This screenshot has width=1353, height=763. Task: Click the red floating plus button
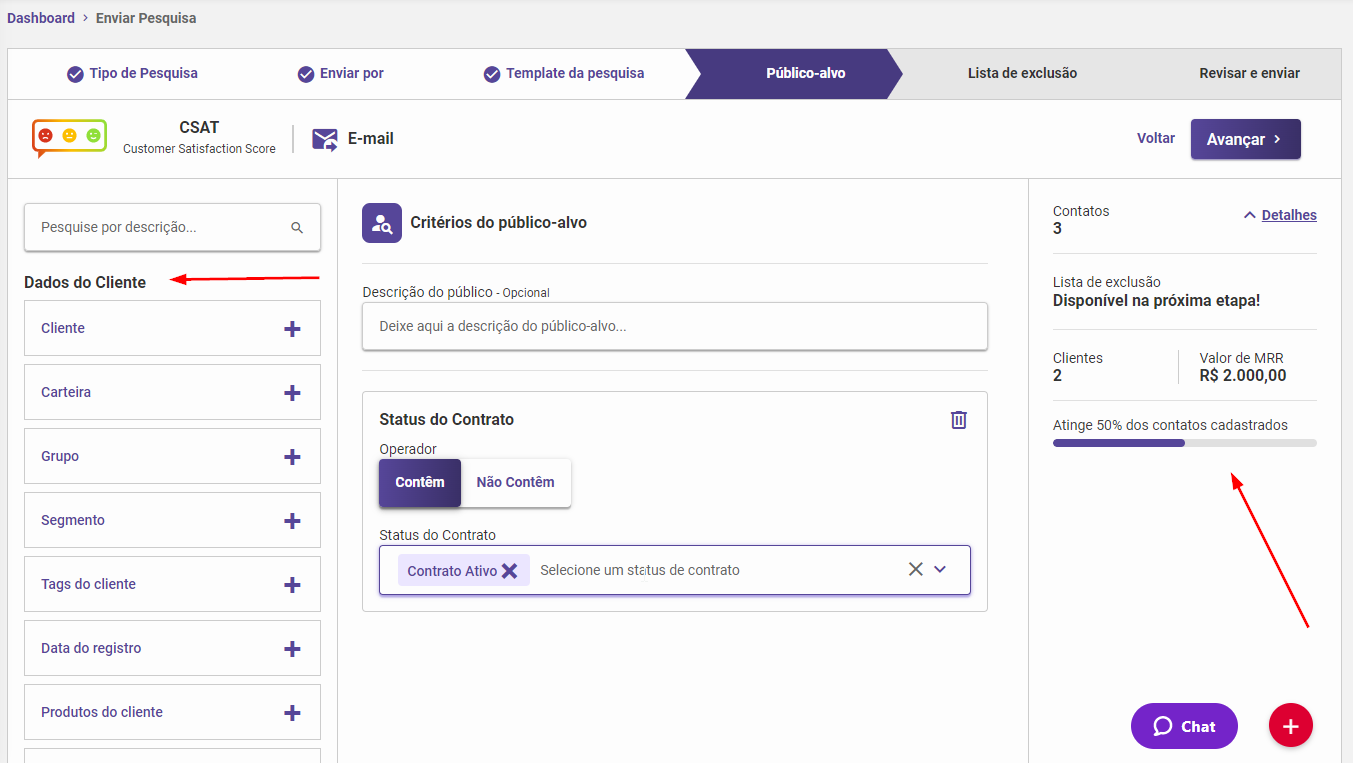[1291, 726]
